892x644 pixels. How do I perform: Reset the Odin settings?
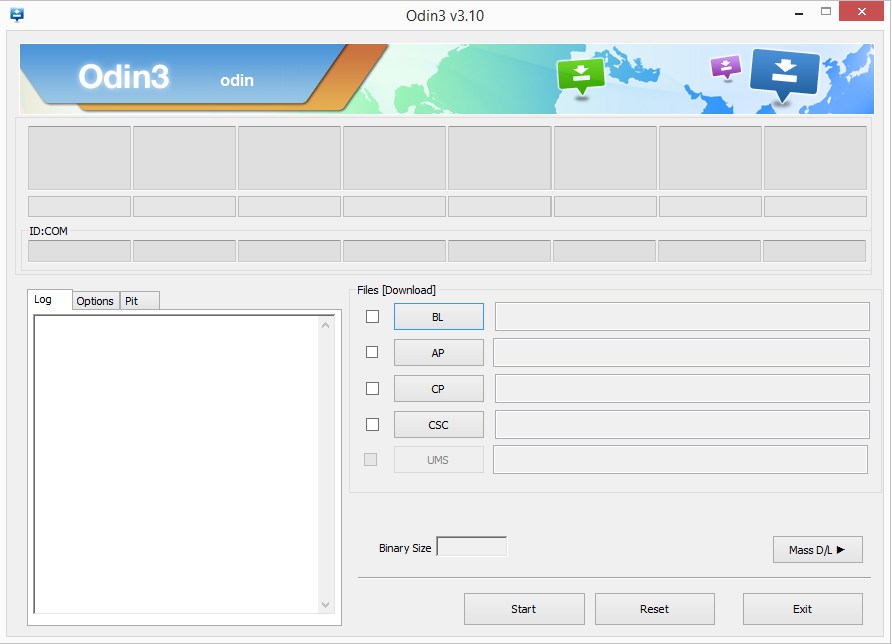pos(655,609)
